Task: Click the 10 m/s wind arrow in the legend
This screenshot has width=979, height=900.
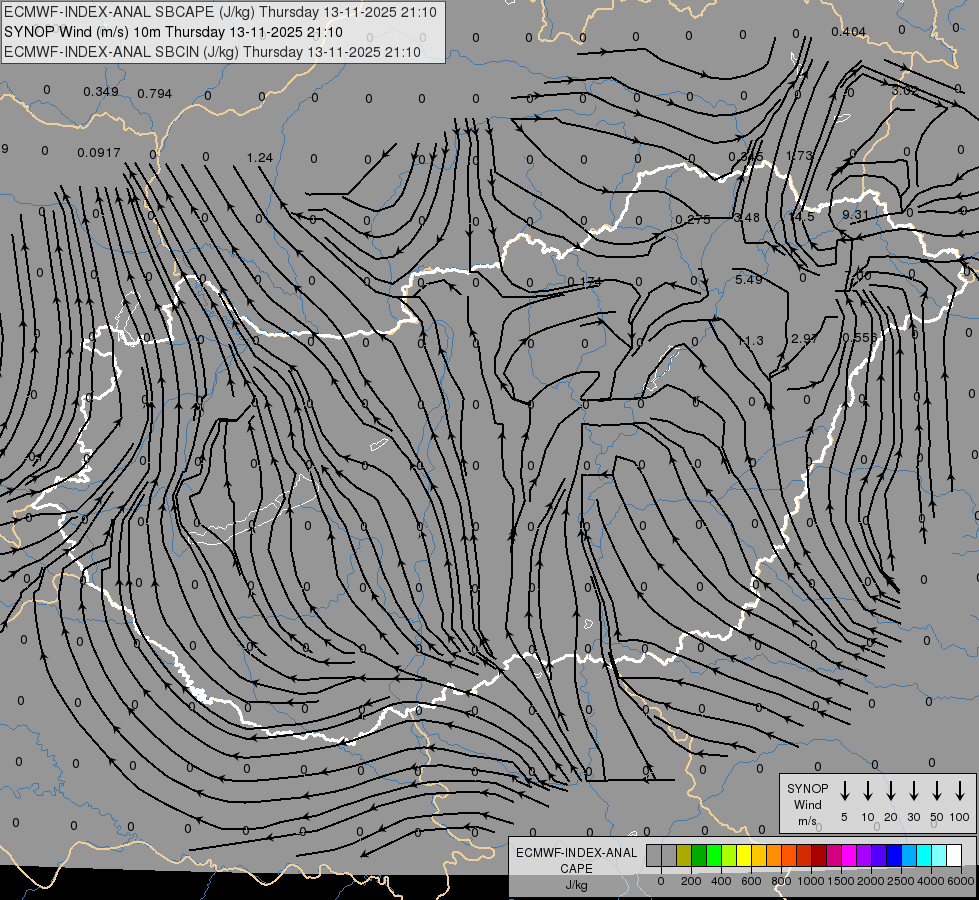Action: tap(867, 791)
